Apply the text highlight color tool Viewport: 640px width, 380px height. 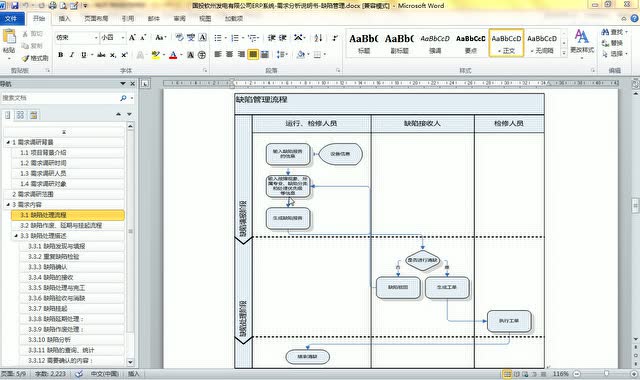point(155,54)
